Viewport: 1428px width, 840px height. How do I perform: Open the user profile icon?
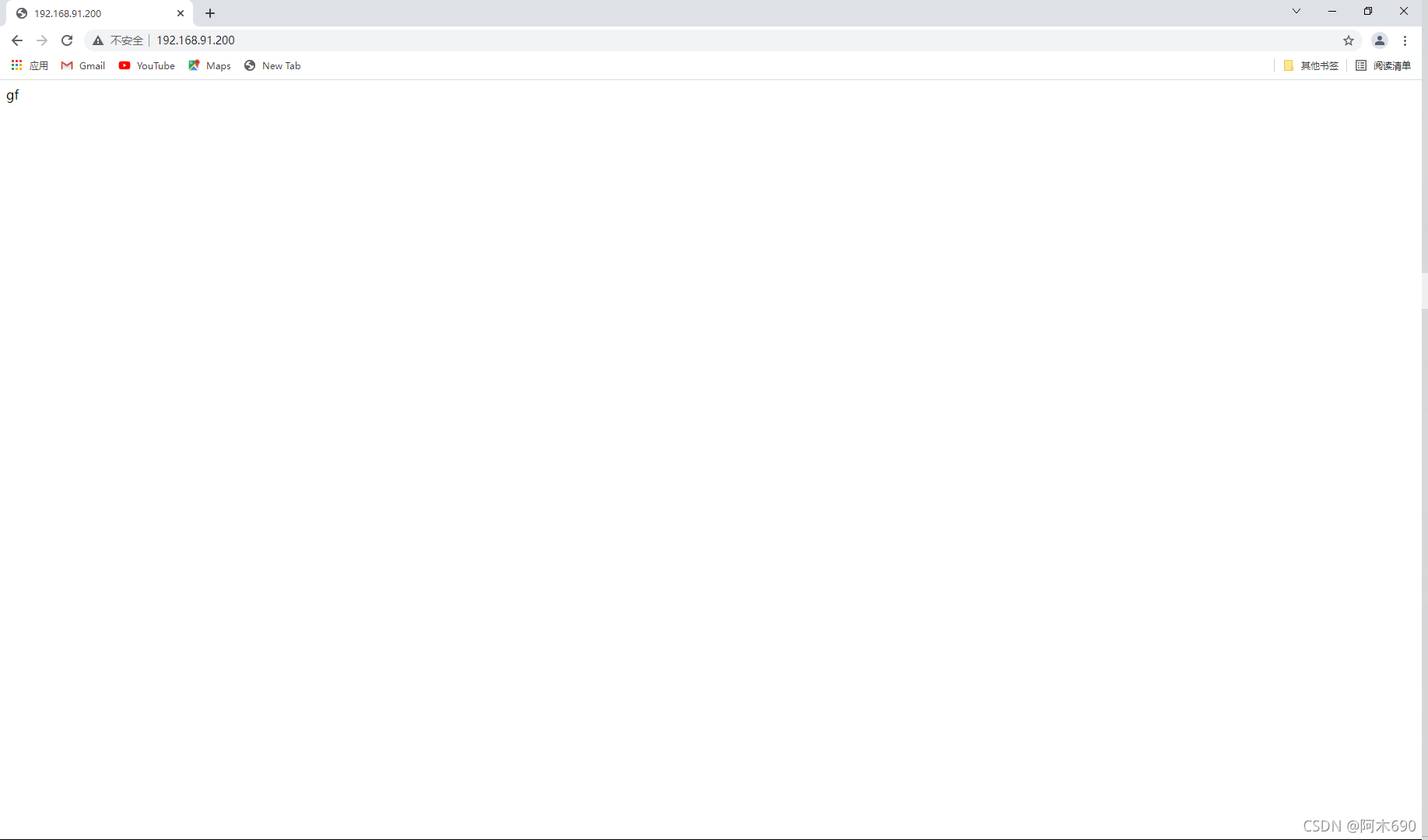click(1380, 40)
